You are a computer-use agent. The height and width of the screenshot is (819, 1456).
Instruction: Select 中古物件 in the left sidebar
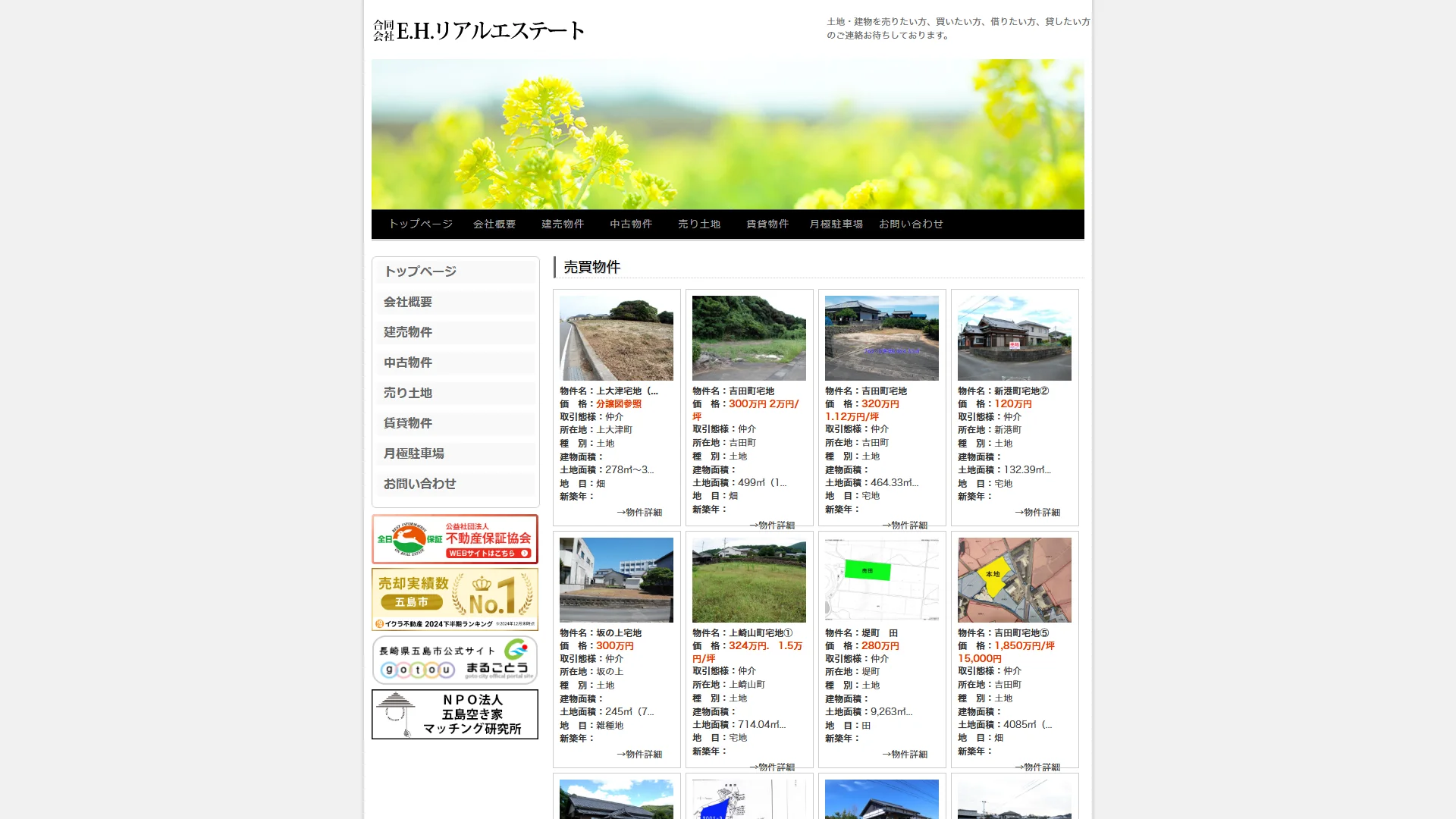[456, 362]
